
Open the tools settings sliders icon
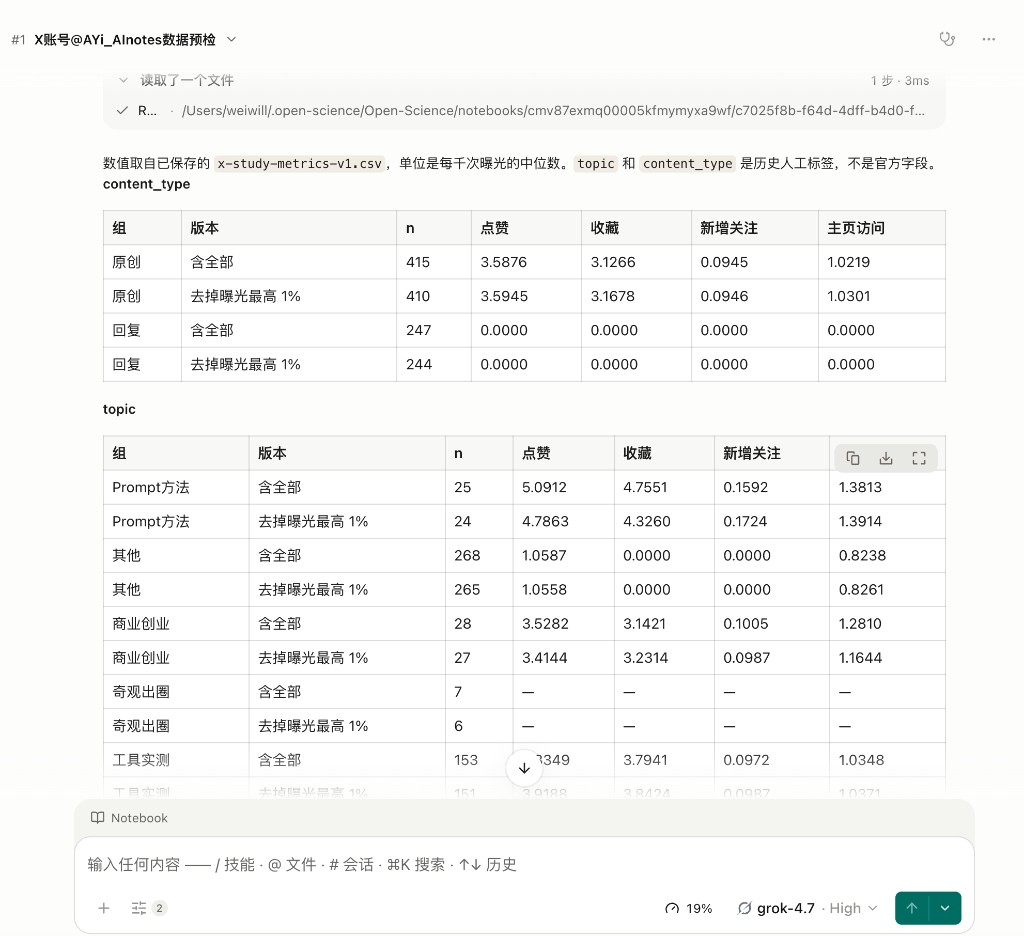point(138,908)
